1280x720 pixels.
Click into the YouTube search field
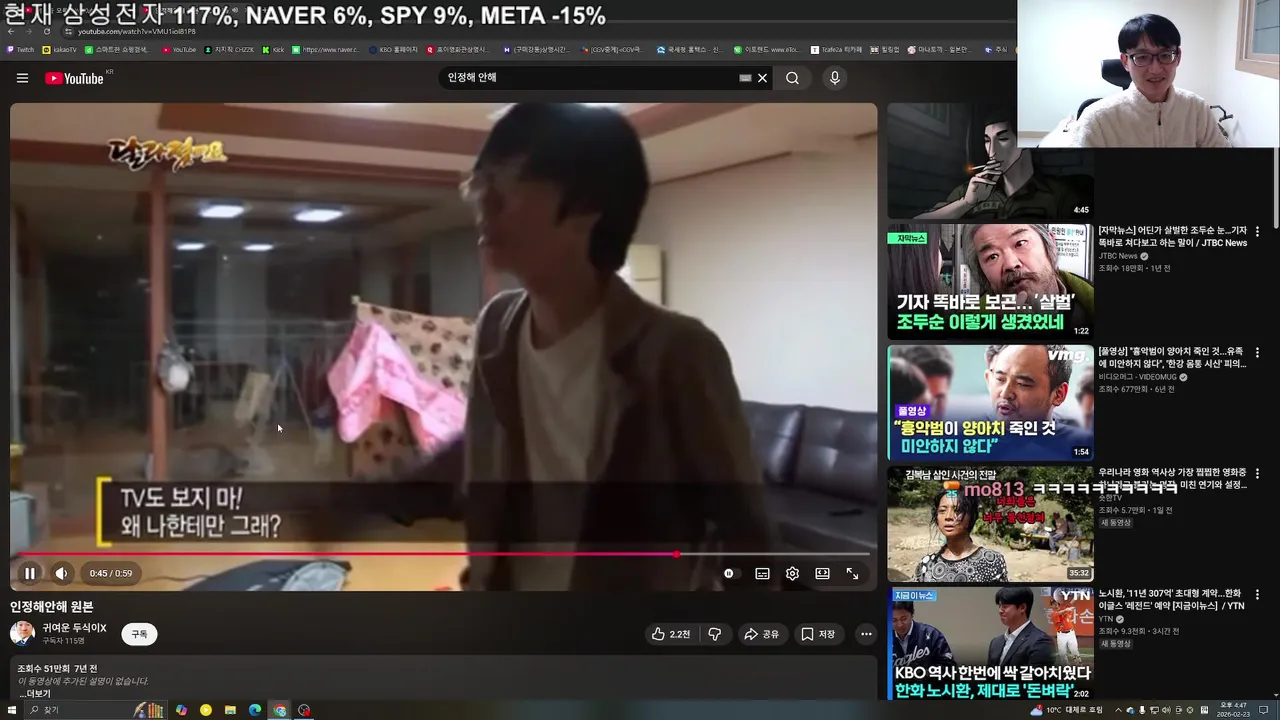coord(590,78)
